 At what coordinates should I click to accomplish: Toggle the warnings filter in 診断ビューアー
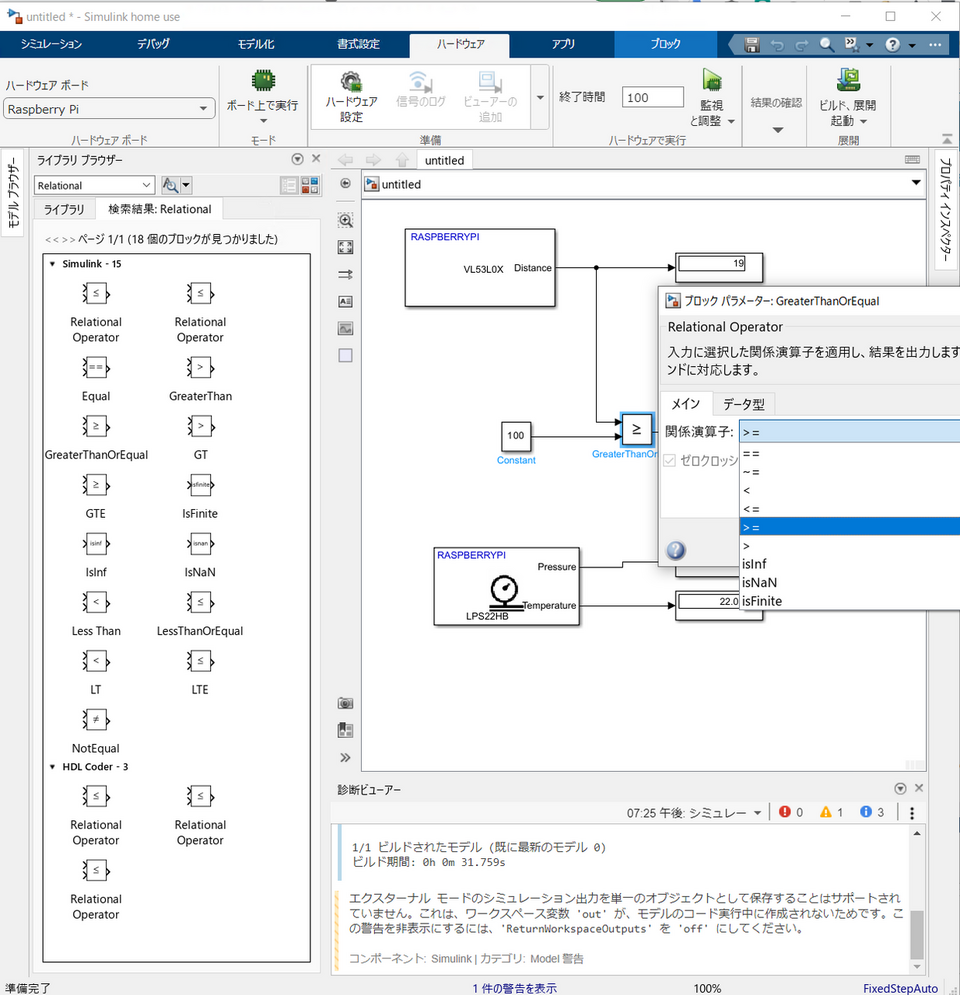pyautogui.click(x=831, y=812)
